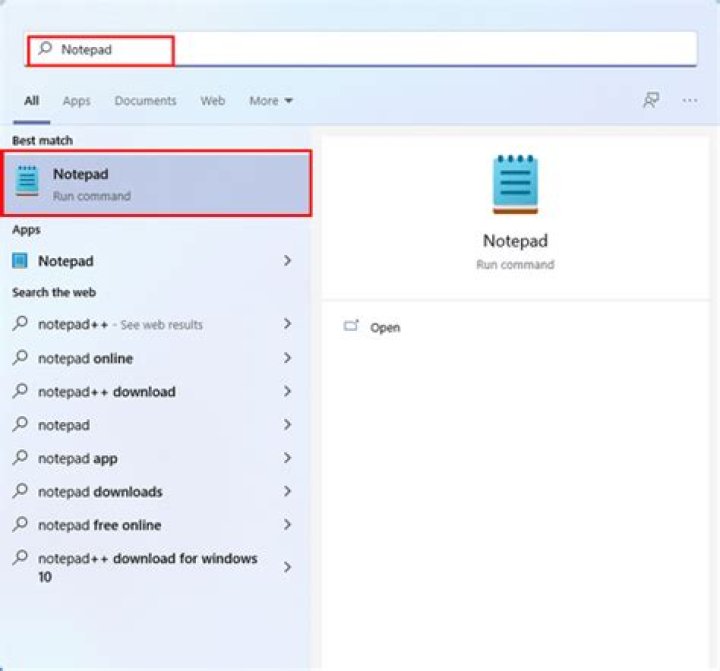Image resolution: width=720 pixels, height=671 pixels.
Task: Switch to the All tab
Action: 32,101
